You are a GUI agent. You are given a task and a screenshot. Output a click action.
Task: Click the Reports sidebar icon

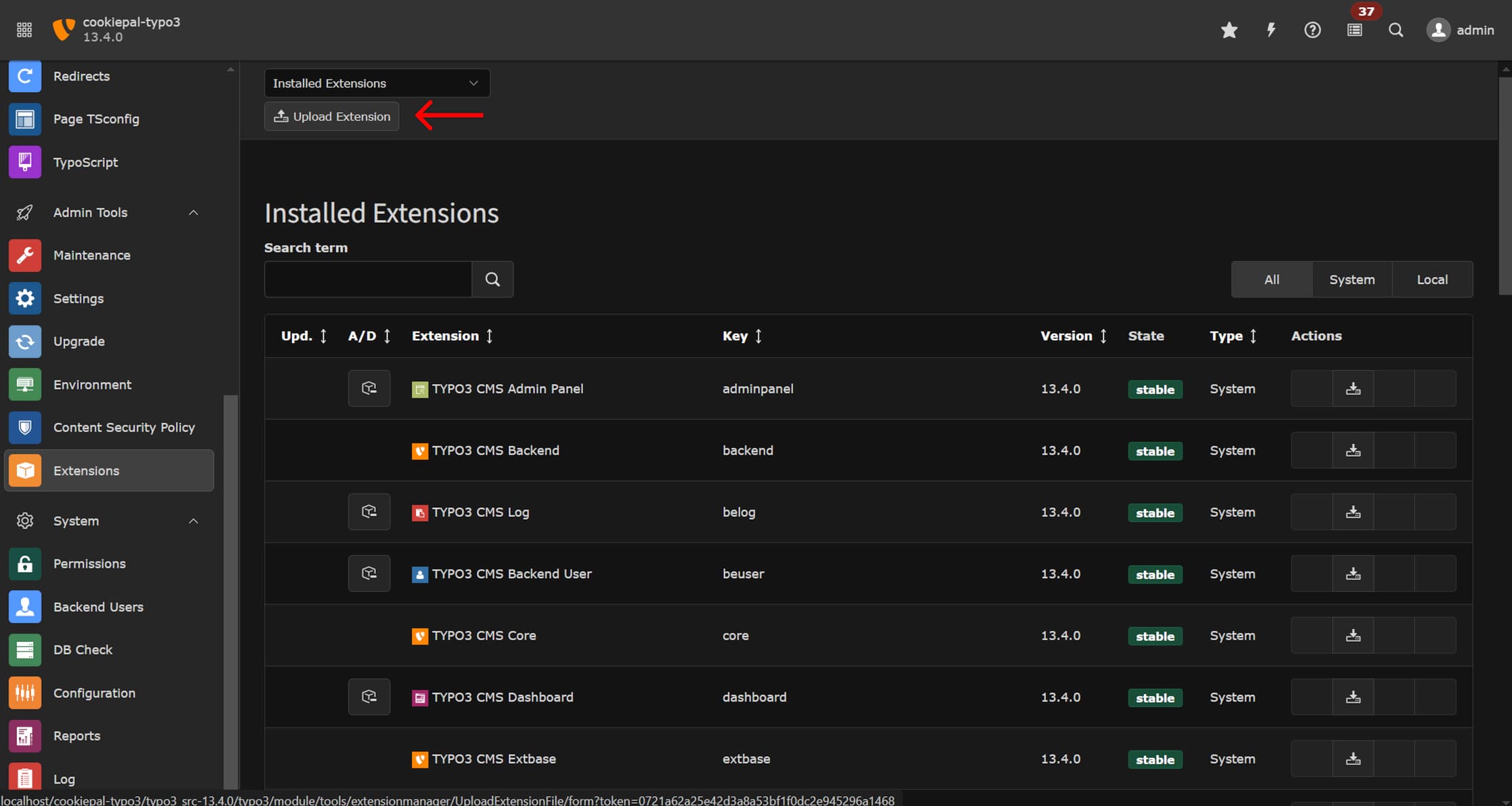[25, 735]
